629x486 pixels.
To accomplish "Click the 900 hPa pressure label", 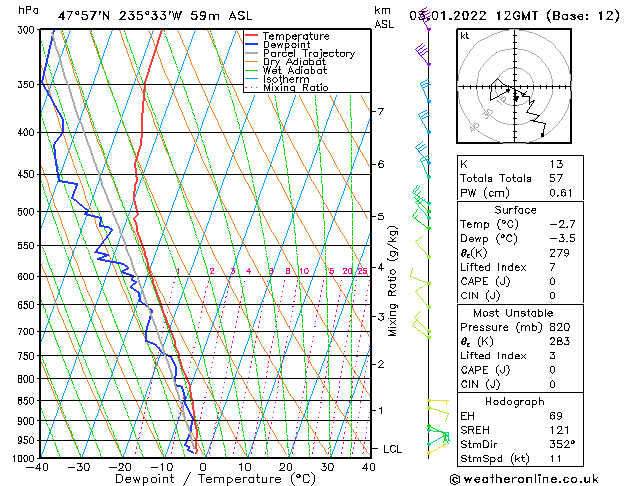I will [x=28, y=421].
